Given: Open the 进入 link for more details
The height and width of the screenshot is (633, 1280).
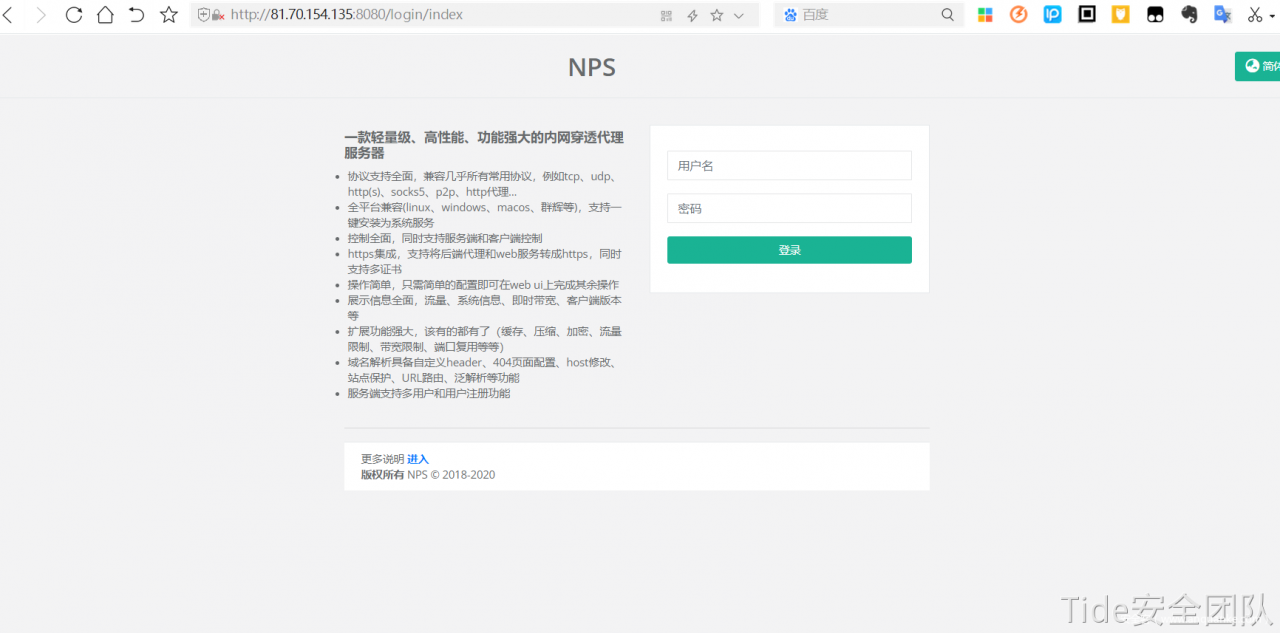Looking at the screenshot, I should [x=417, y=458].
